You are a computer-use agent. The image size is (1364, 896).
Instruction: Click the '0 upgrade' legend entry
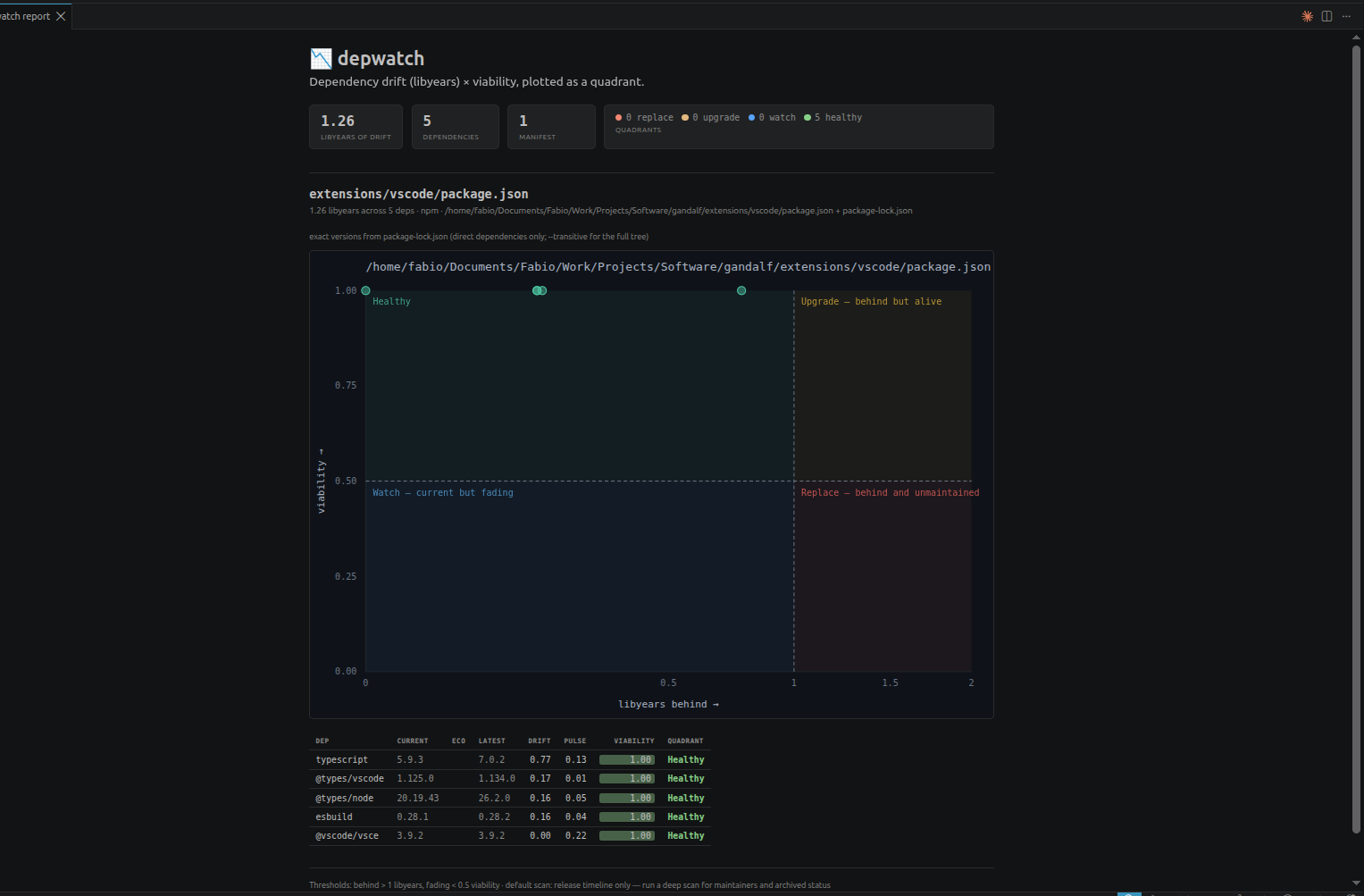[x=711, y=117]
